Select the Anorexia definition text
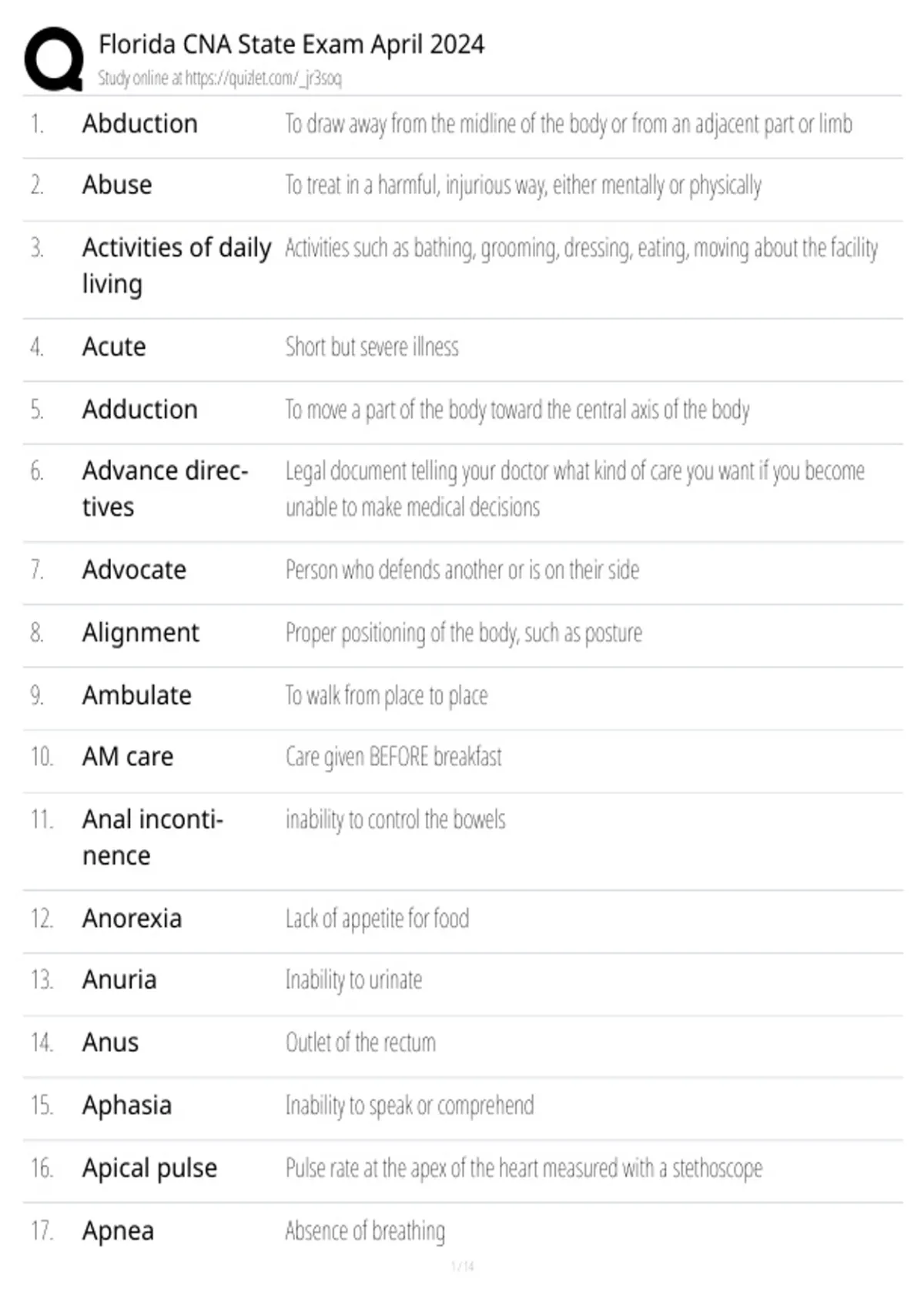Viewport: 924px width, 1309px height. [x=377, y=919]
